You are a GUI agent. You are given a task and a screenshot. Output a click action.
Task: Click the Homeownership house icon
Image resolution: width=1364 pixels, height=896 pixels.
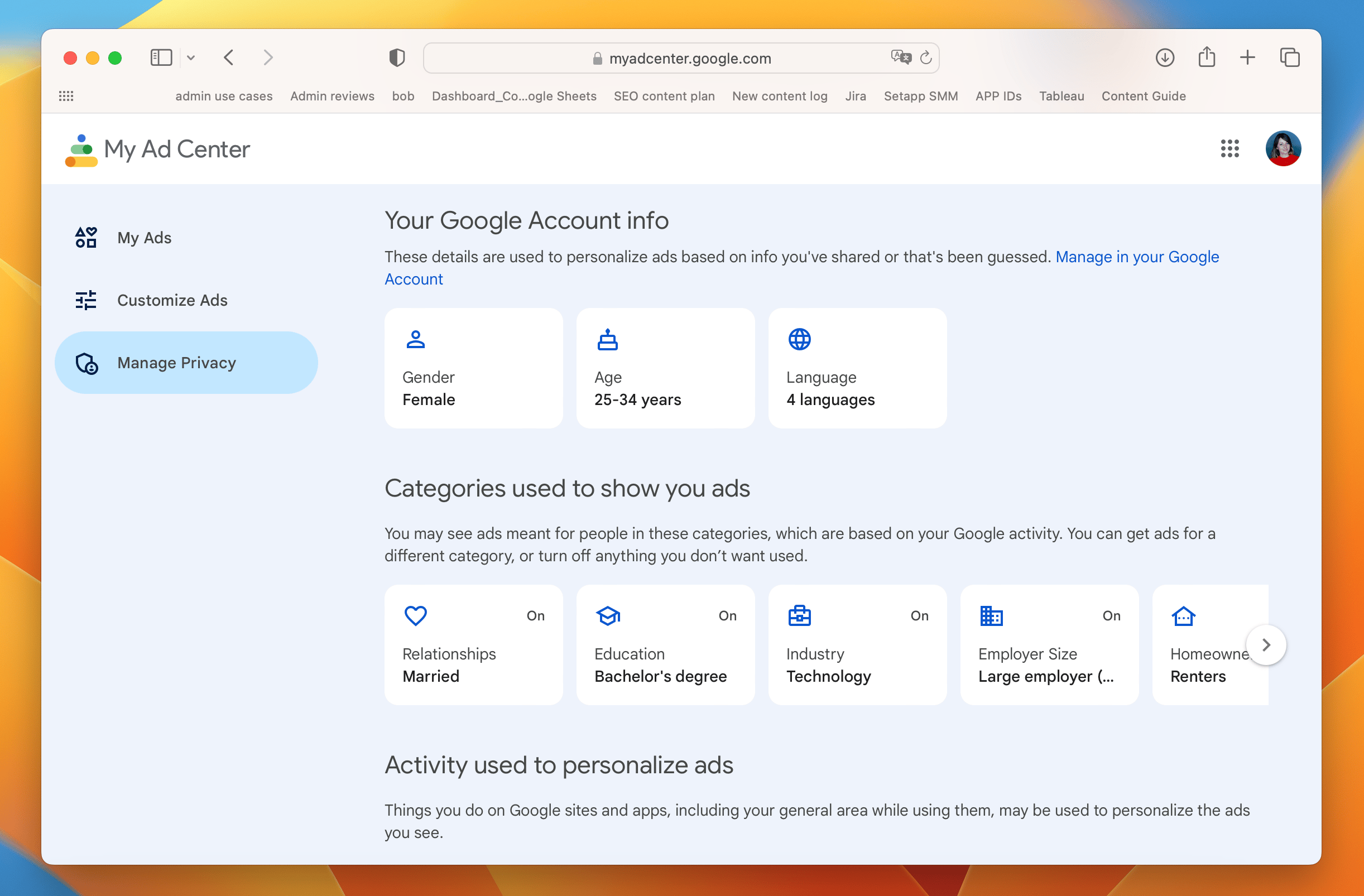click(1184, 616)
